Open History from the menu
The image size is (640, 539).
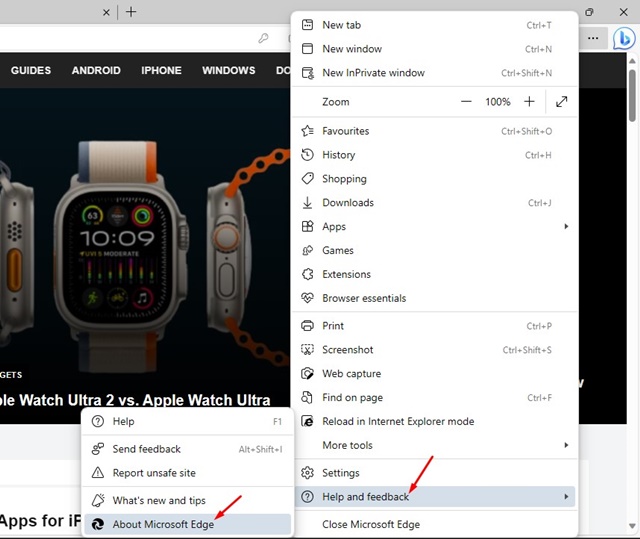coord(435,155)
